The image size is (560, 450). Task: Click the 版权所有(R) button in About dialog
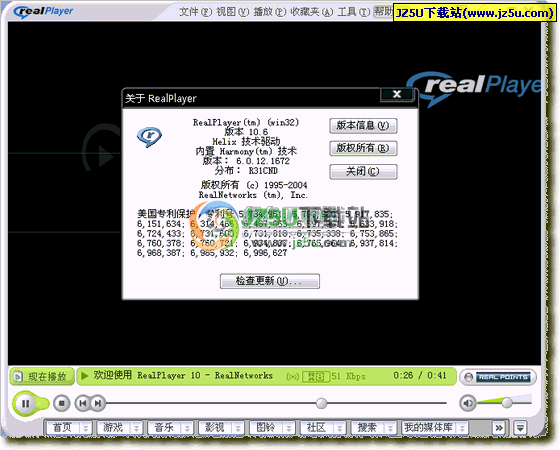coord(363,148)
